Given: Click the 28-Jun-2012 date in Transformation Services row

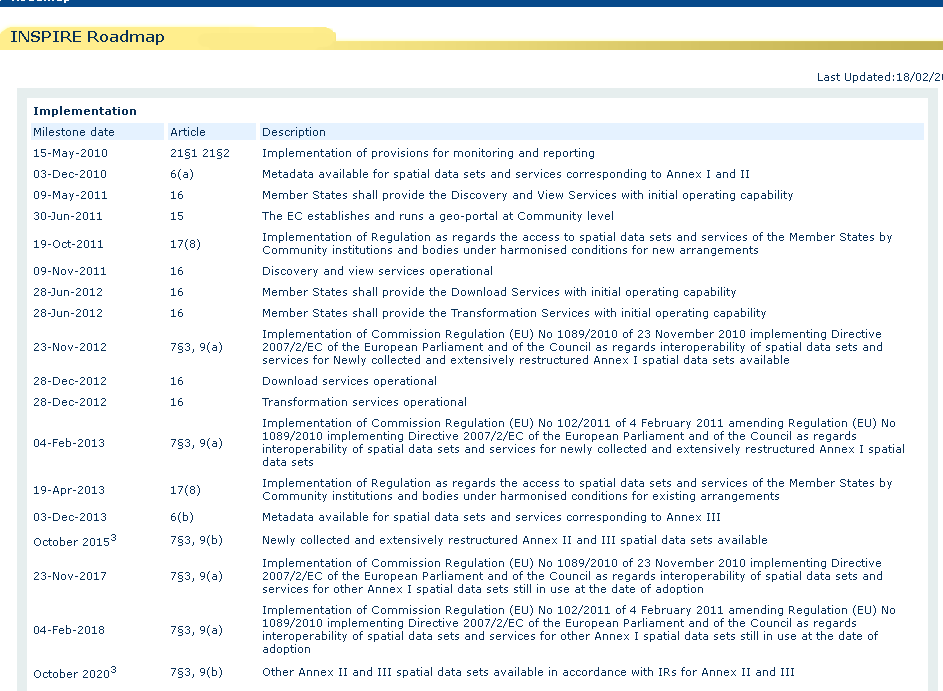Looking at the screenshot, I should 68,313.
